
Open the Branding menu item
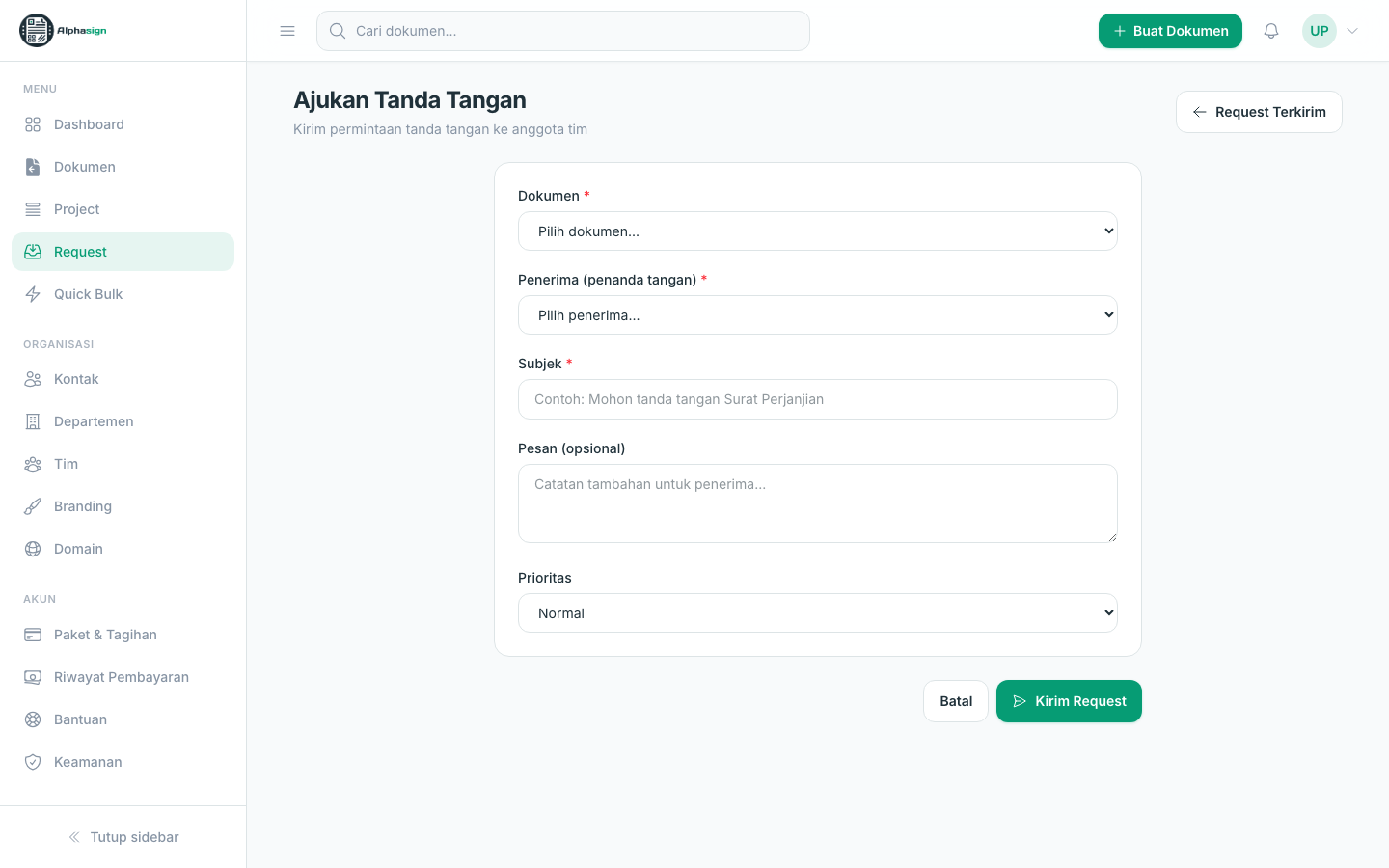[123, 506]
